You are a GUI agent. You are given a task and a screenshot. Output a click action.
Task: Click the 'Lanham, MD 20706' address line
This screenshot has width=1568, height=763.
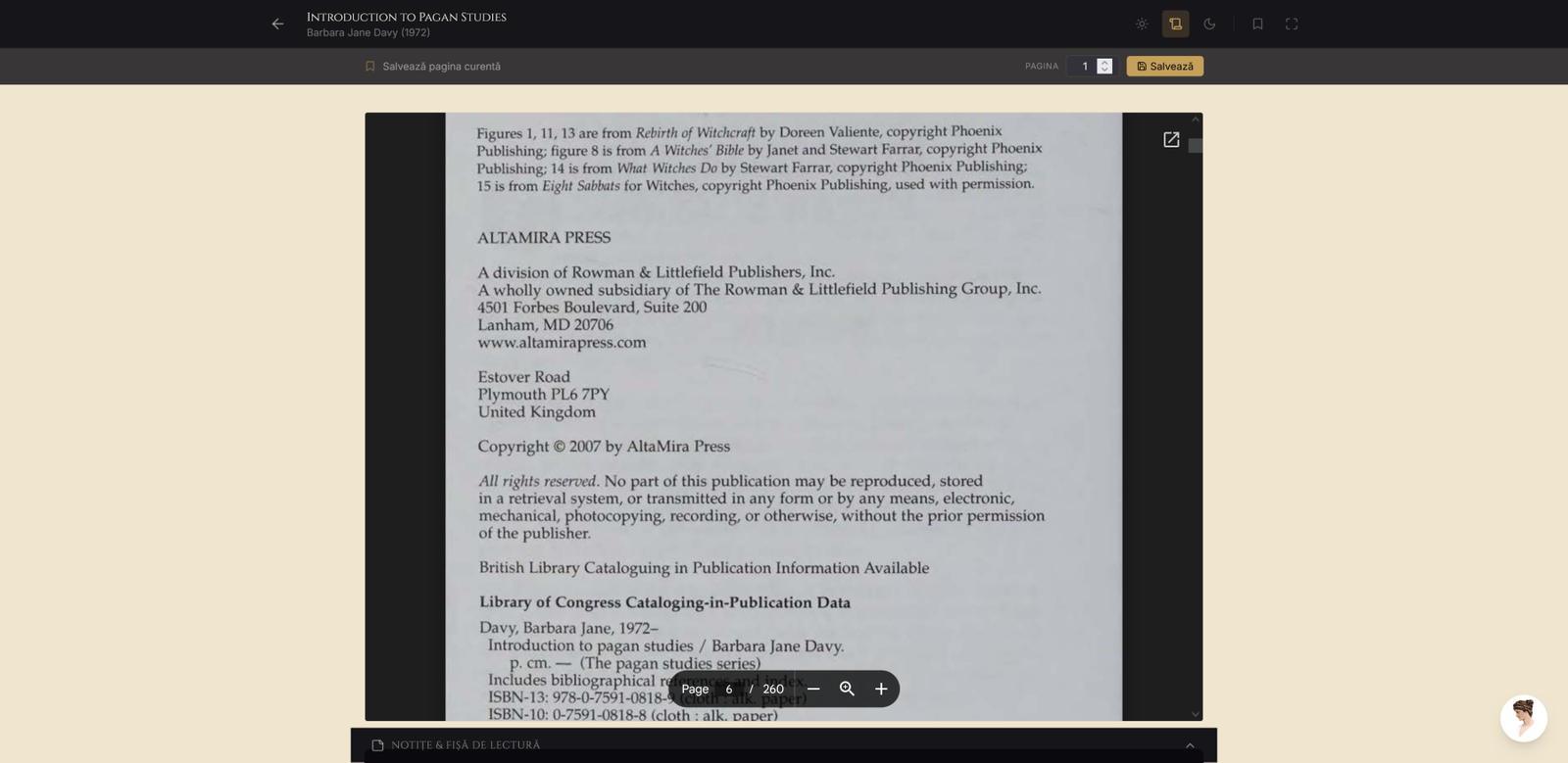point(546,325)
